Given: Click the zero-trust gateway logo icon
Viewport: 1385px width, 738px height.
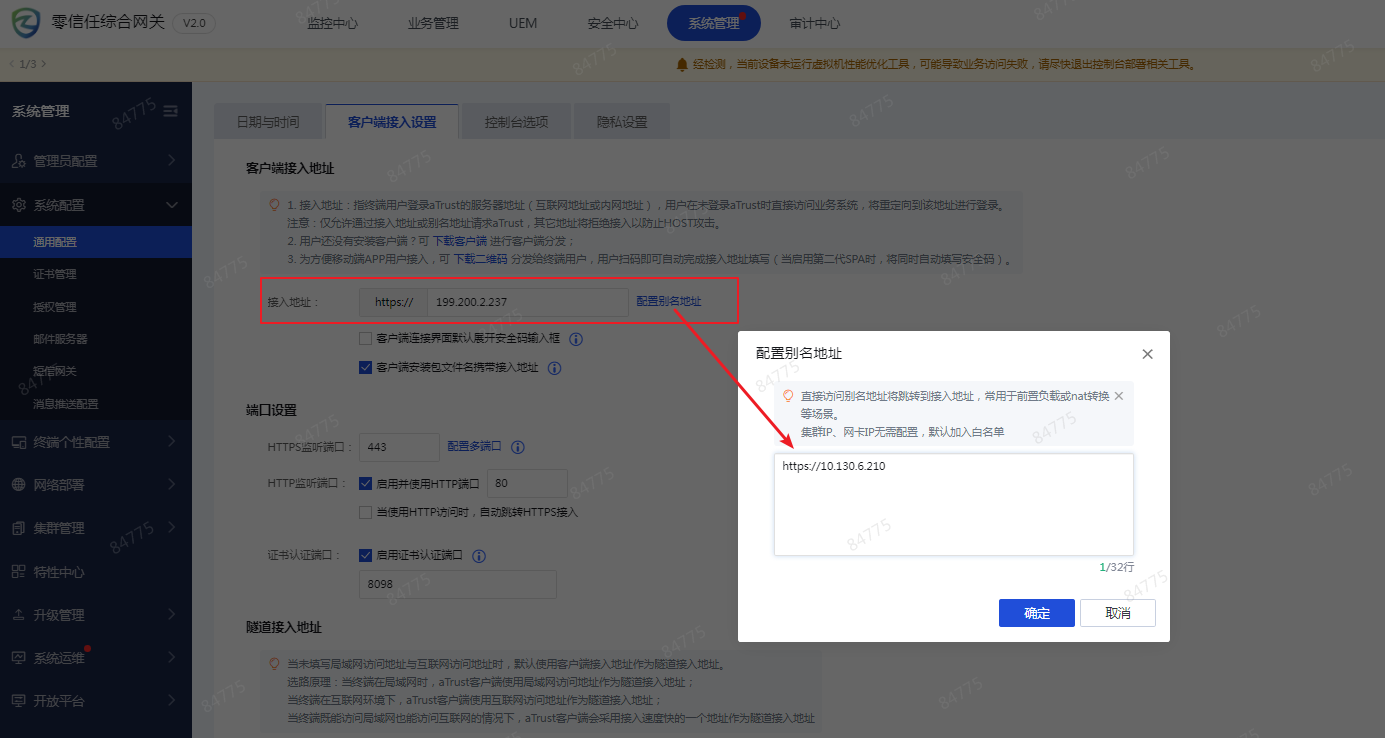Looking at the screenshot, I should pyautogui.click(x=27, y=23).
